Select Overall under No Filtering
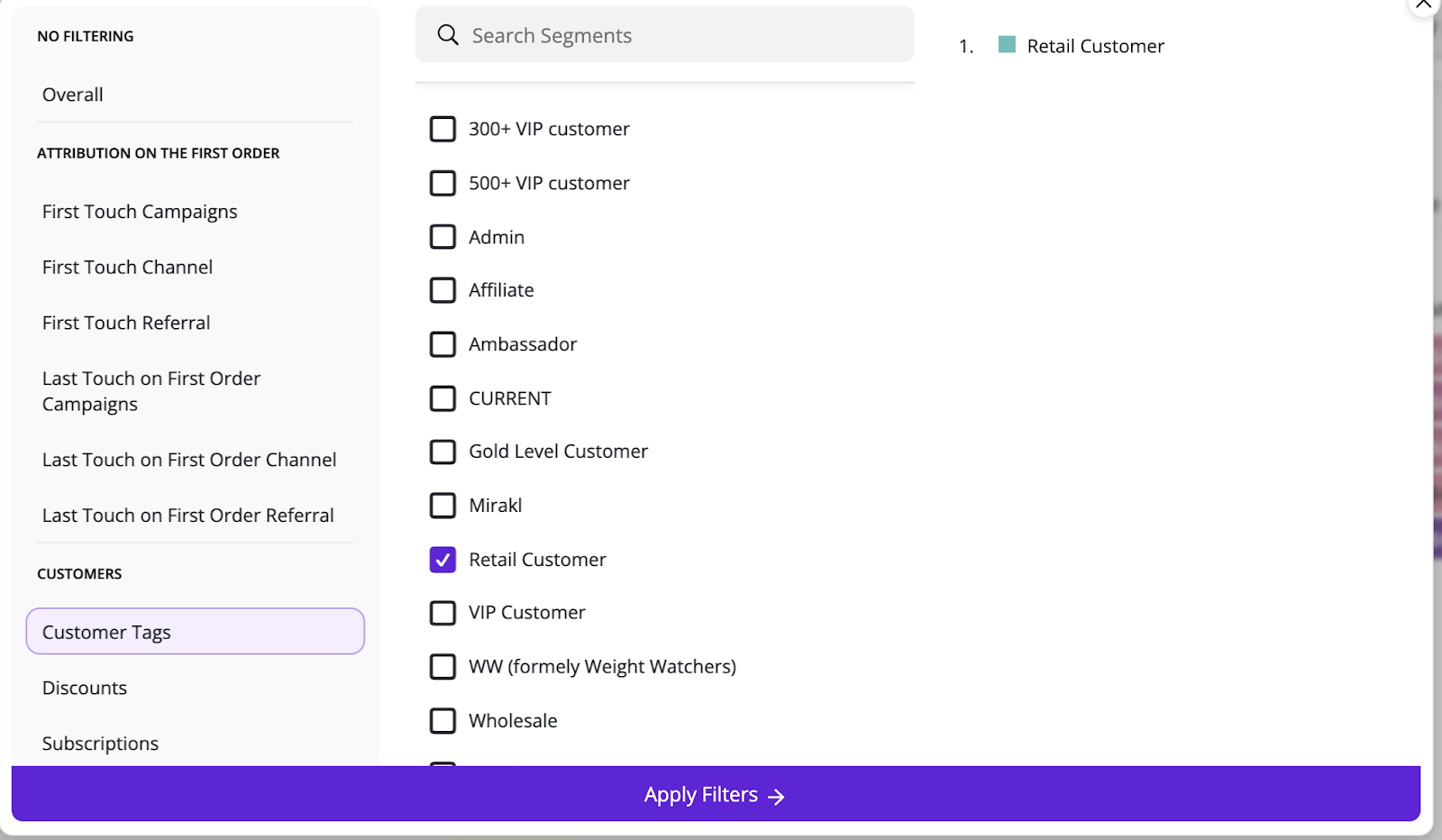Viewport: 1442px width, 840px height. (x=73, y=95)
